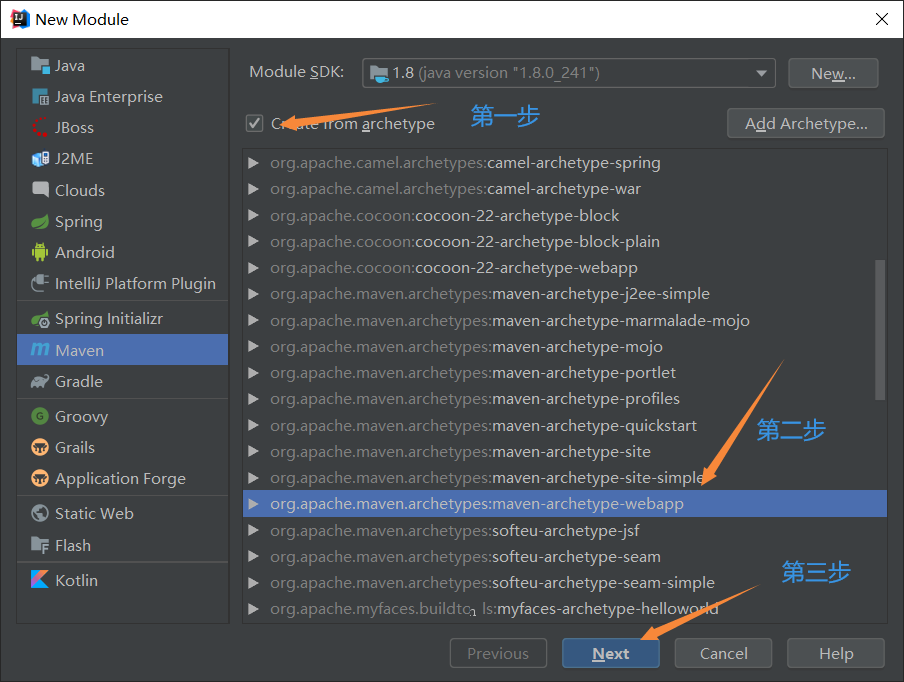Viewport: 904px width, 682px height.
Task: Select maven-archetype-marmalade-mojo archetype
Action: [x=564, y=321]
